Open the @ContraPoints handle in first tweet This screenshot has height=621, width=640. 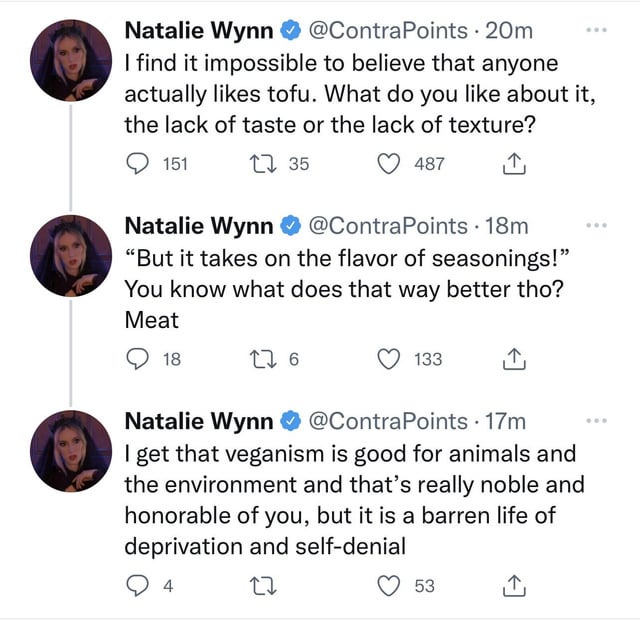(x=391, y=31)
